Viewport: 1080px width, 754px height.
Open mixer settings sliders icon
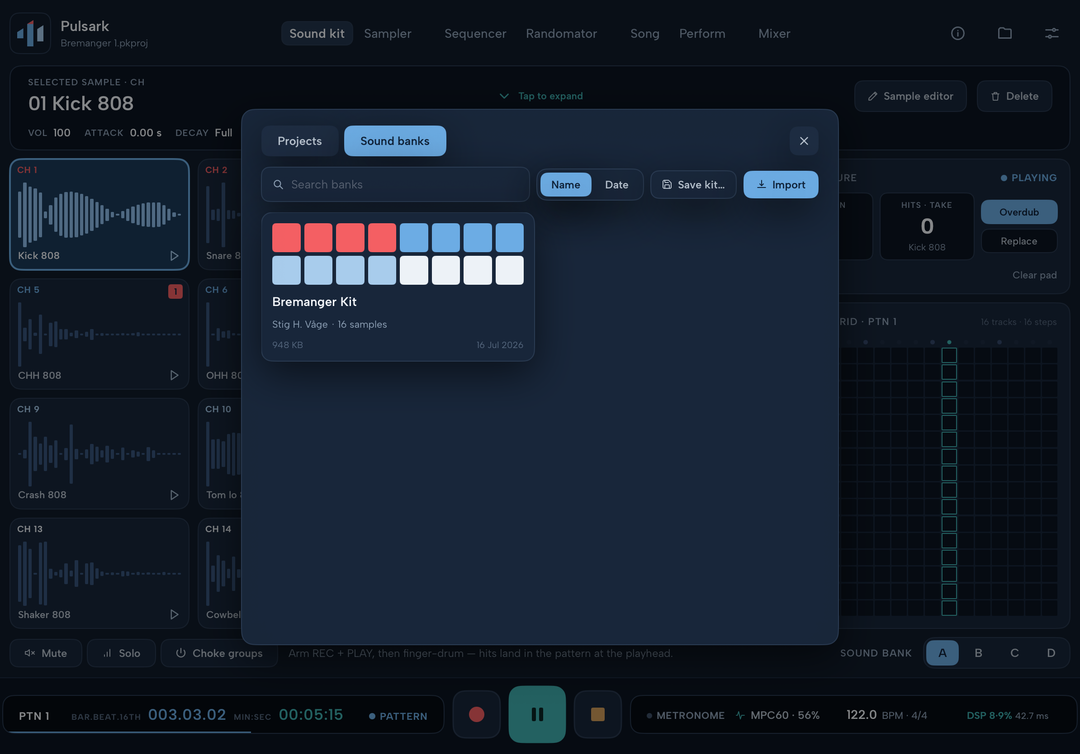pos(1052,33)
